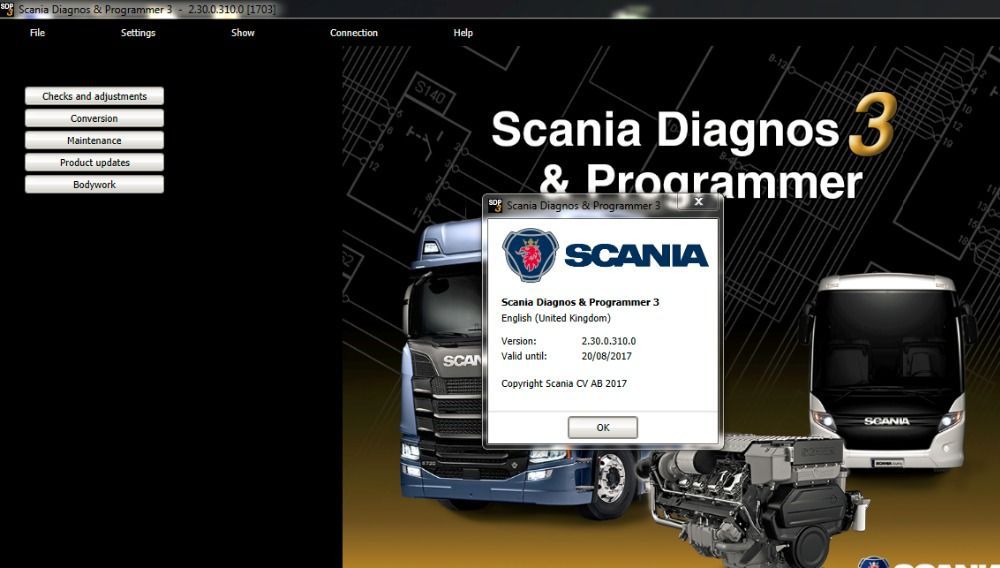Choose the Maintenance button
The height and width of the screenshot is (568, 1000).
coord(94,141)
